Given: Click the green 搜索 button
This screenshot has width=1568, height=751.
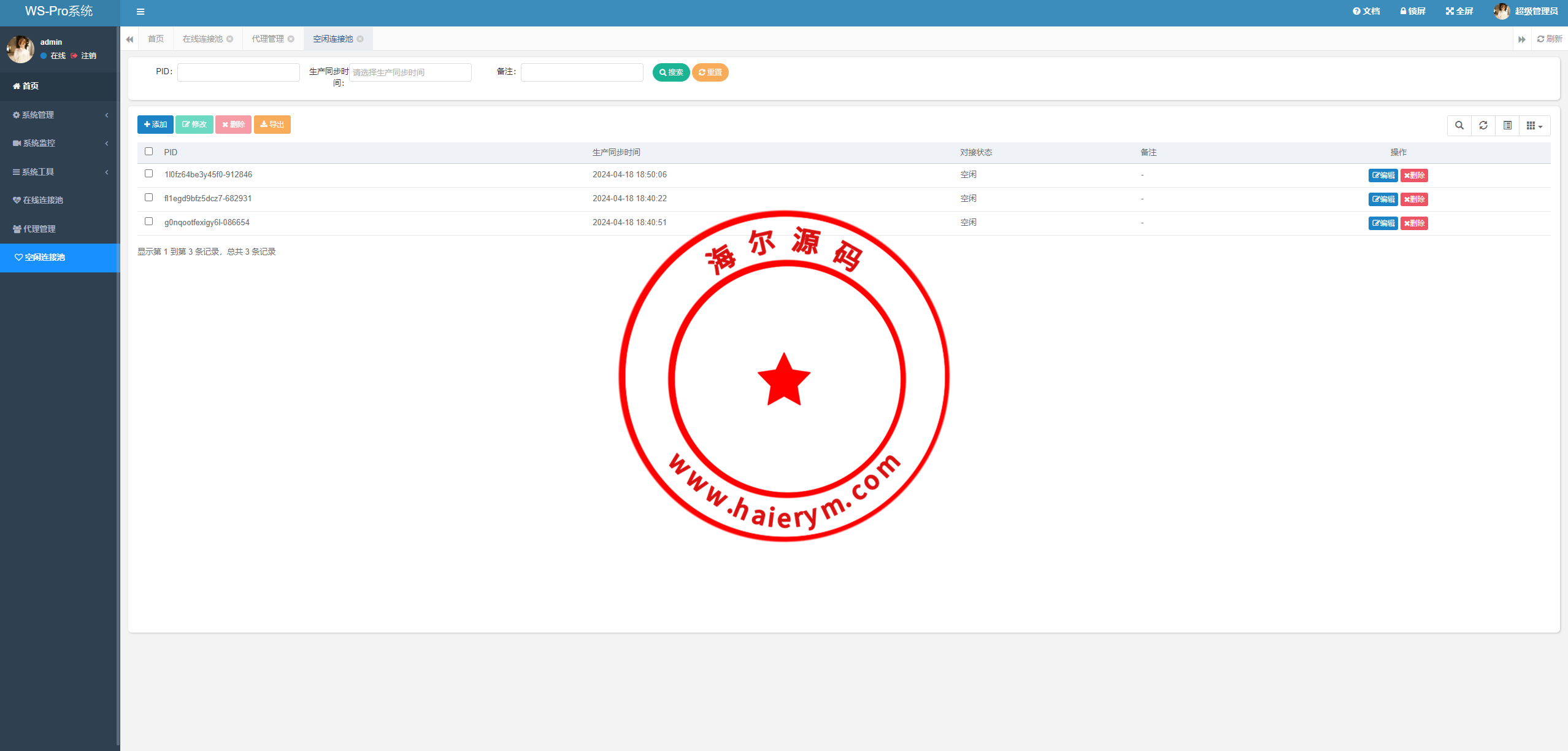Looking at the screenshot, I should tap(671, 72).
